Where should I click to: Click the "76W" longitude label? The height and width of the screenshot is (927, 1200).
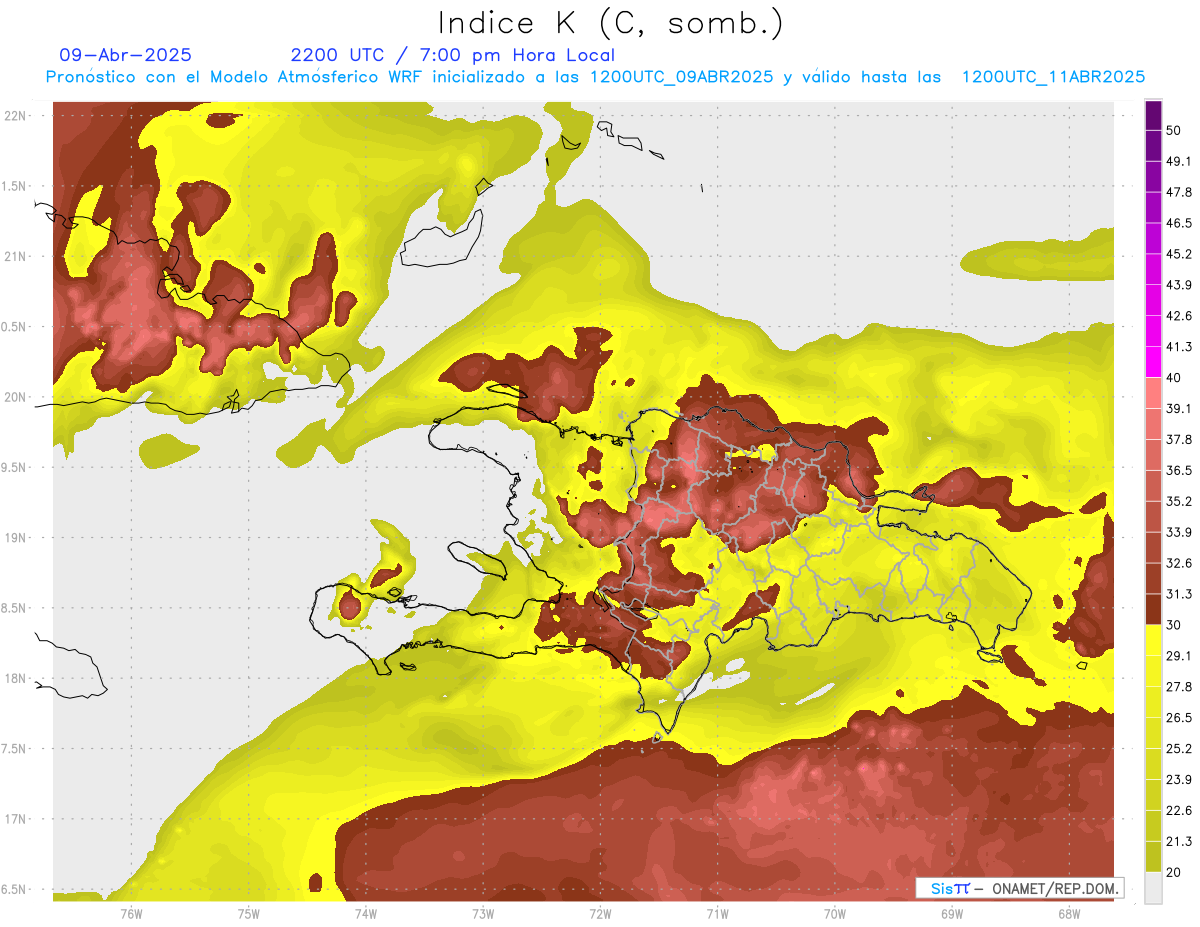[131, 914]
